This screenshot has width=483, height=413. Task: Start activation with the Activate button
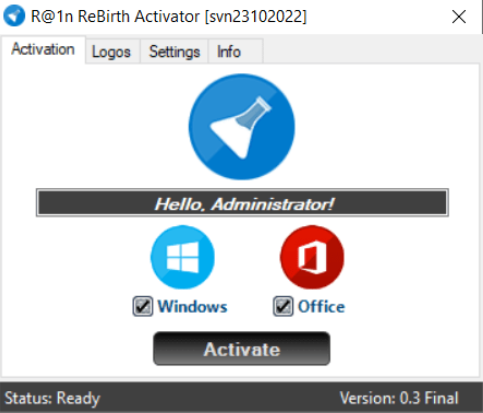coord(242,349)
